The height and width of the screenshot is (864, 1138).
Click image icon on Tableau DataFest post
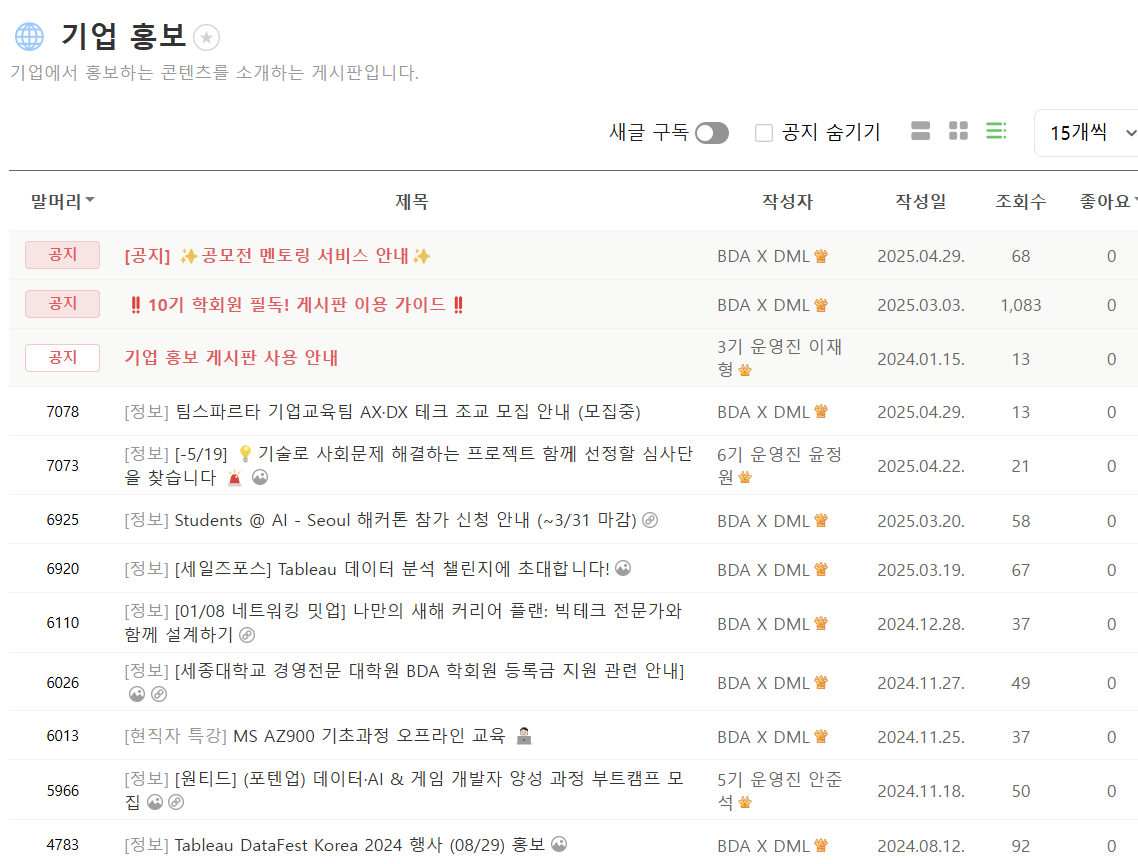point(559,844)
